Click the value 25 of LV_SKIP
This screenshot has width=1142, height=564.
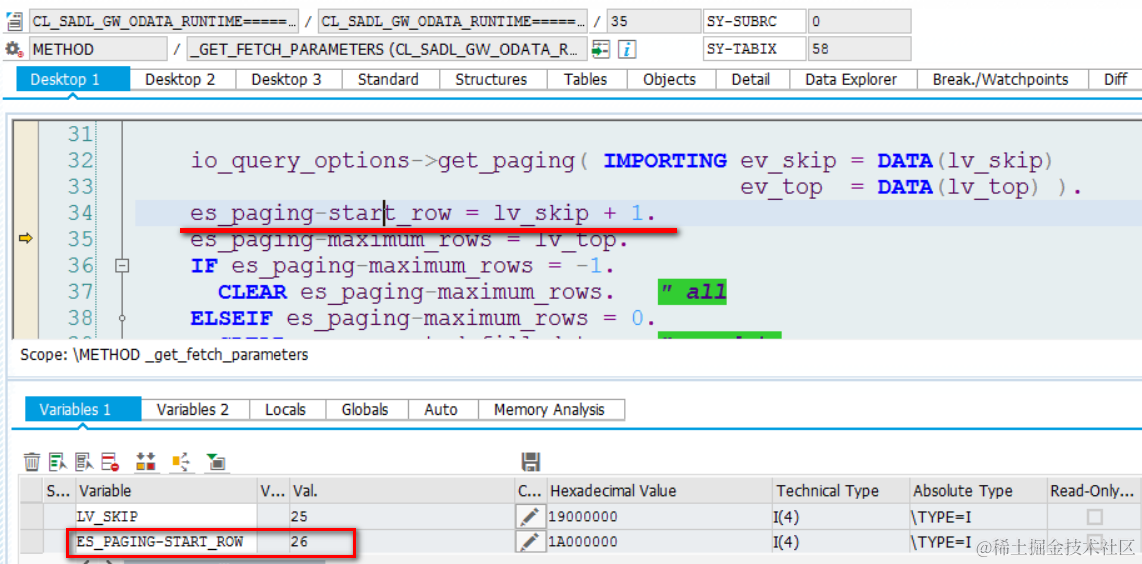click(402, 517)
